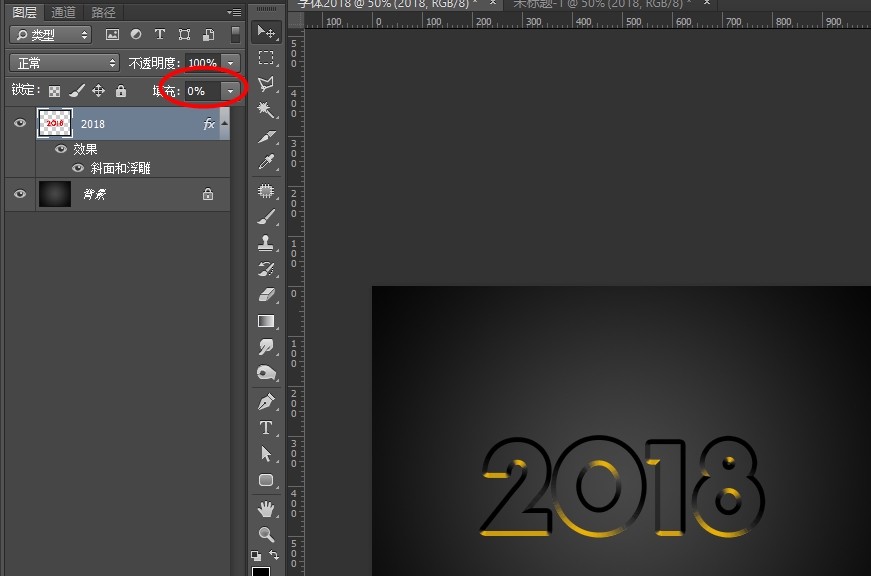Open the blend mode dropdown
Image resolution: width=871 pixels, height=576 pixels.
point(64,63)
